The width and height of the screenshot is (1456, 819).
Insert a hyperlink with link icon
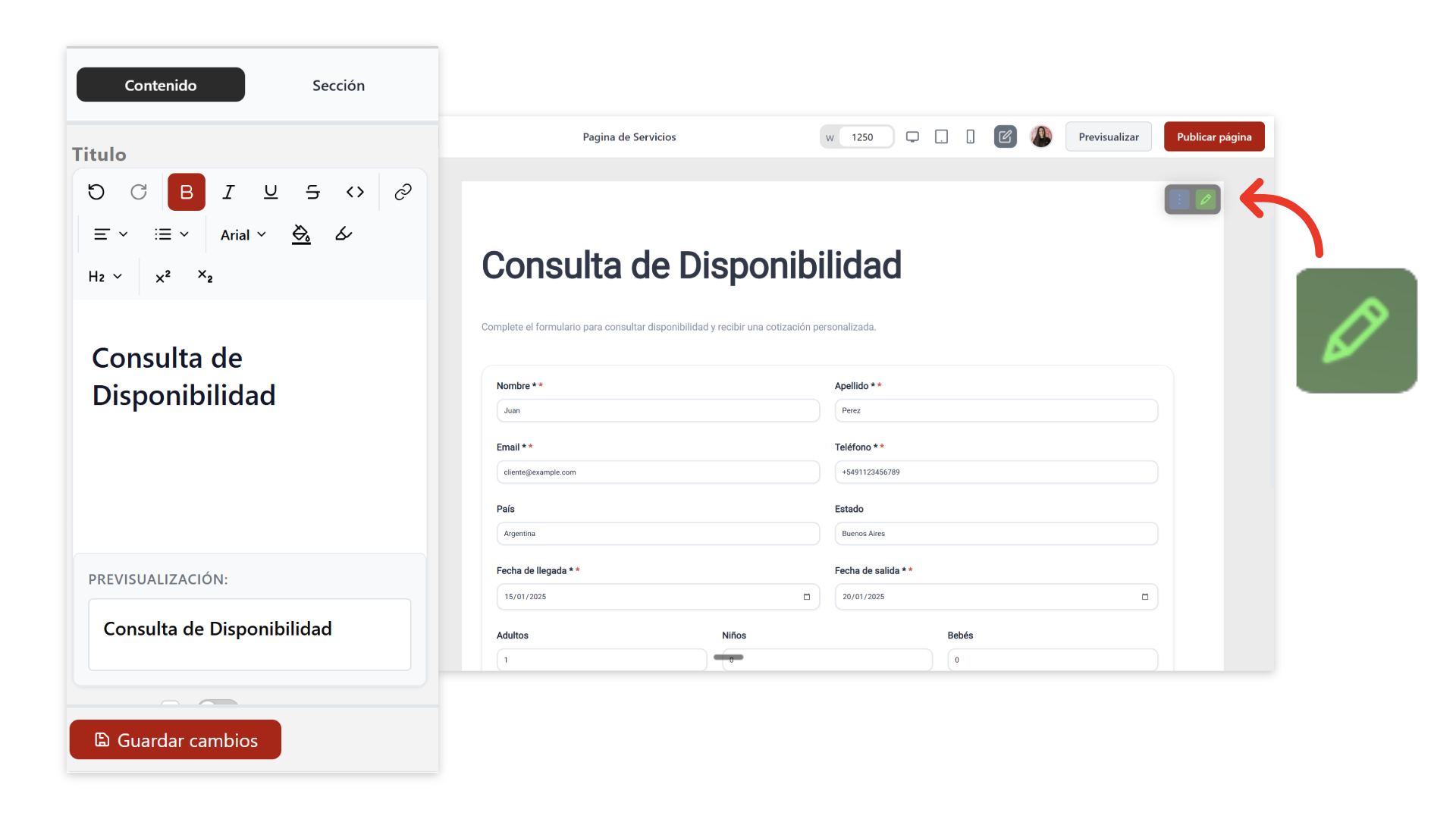[x=403, y=192]
